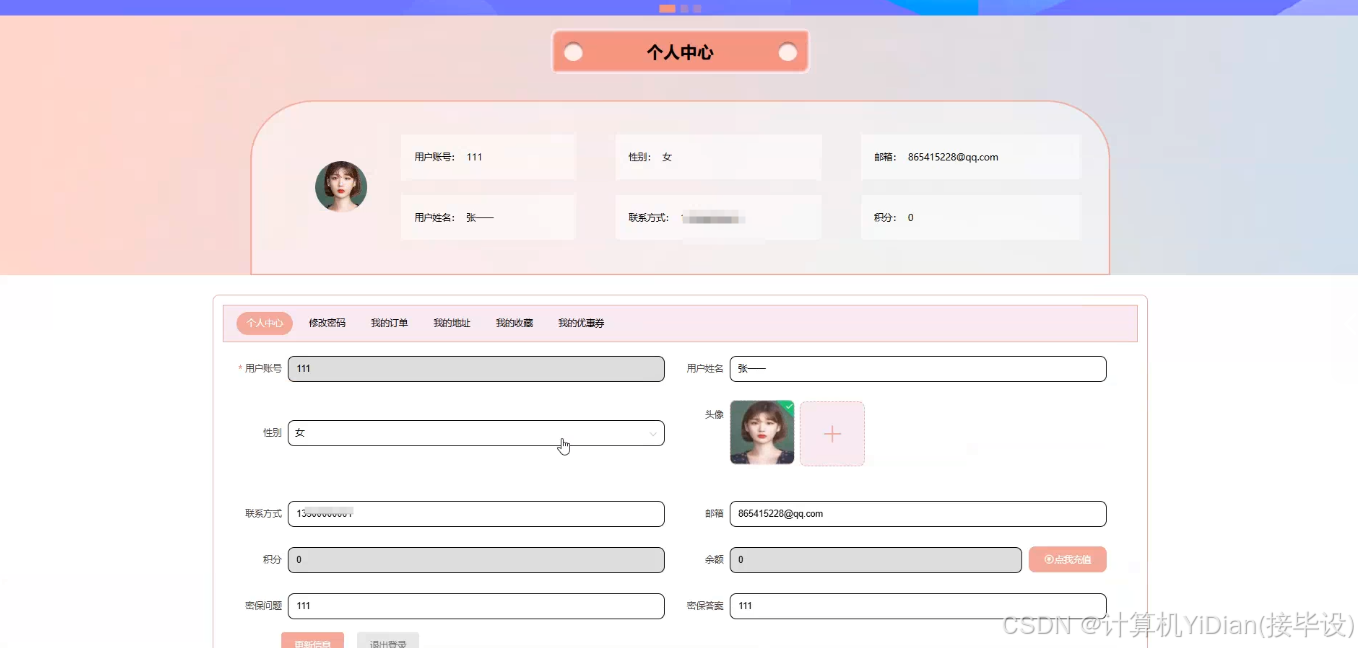Click the disabled 余额 input field
The image size is (1358, 648).
pyautogui.click(x=876, y=560)
